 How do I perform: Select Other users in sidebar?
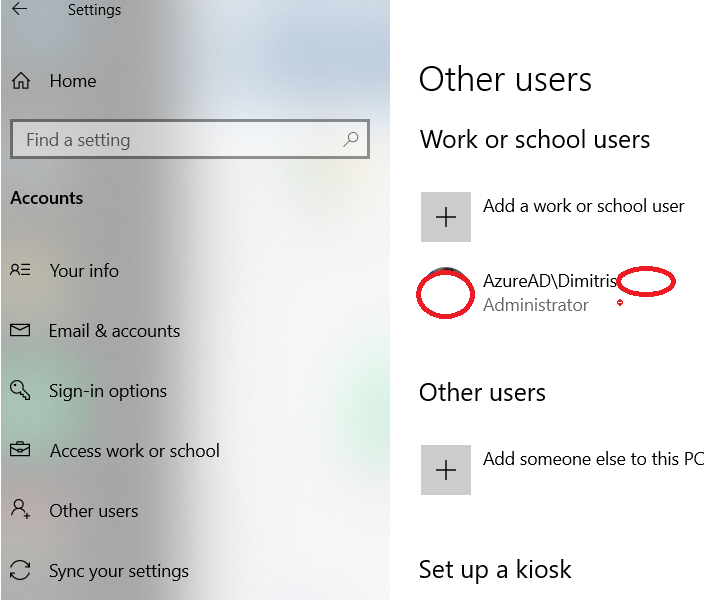tap(94, 511)
